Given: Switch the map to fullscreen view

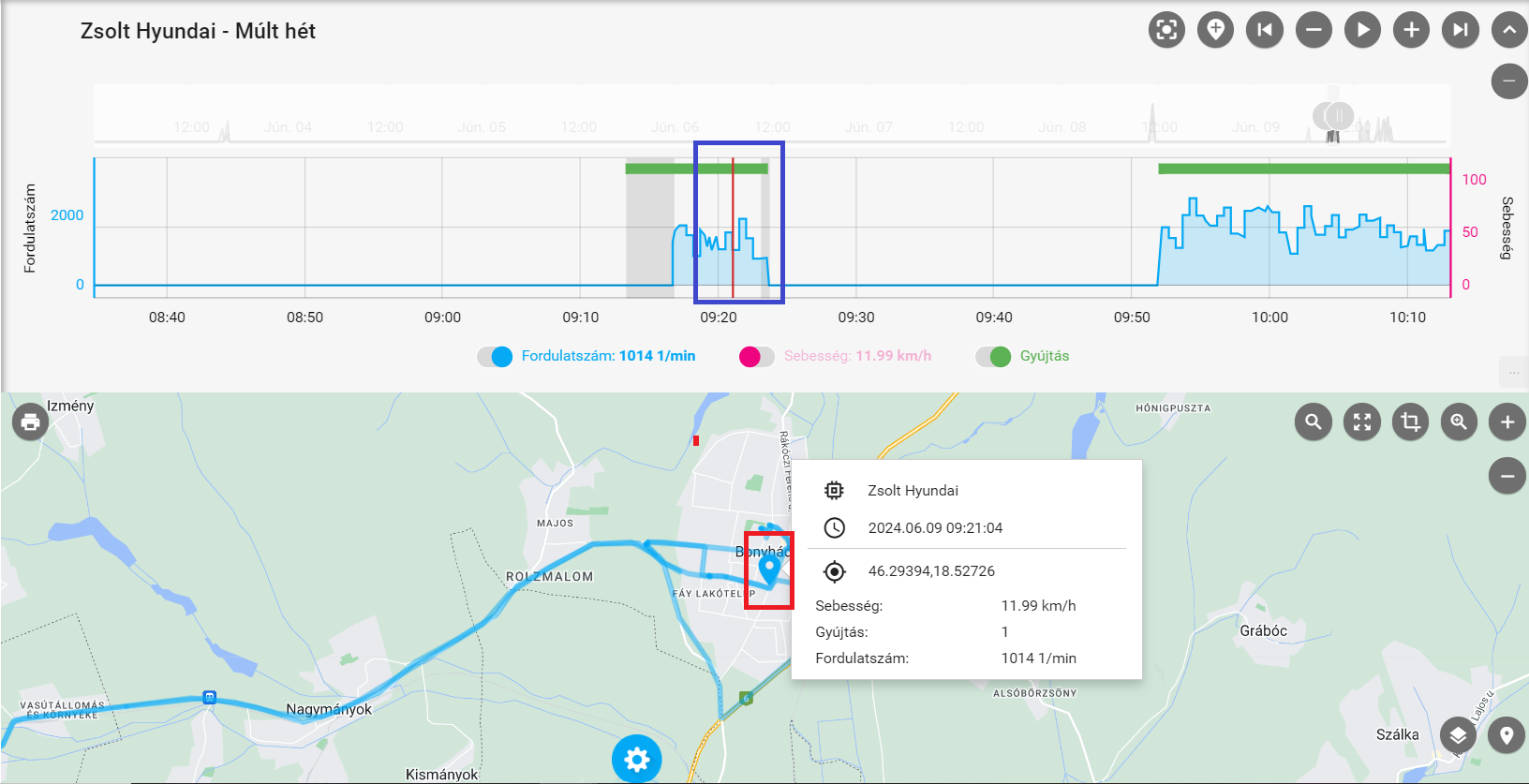Looking at the screenshot, I should (1362, 422).
